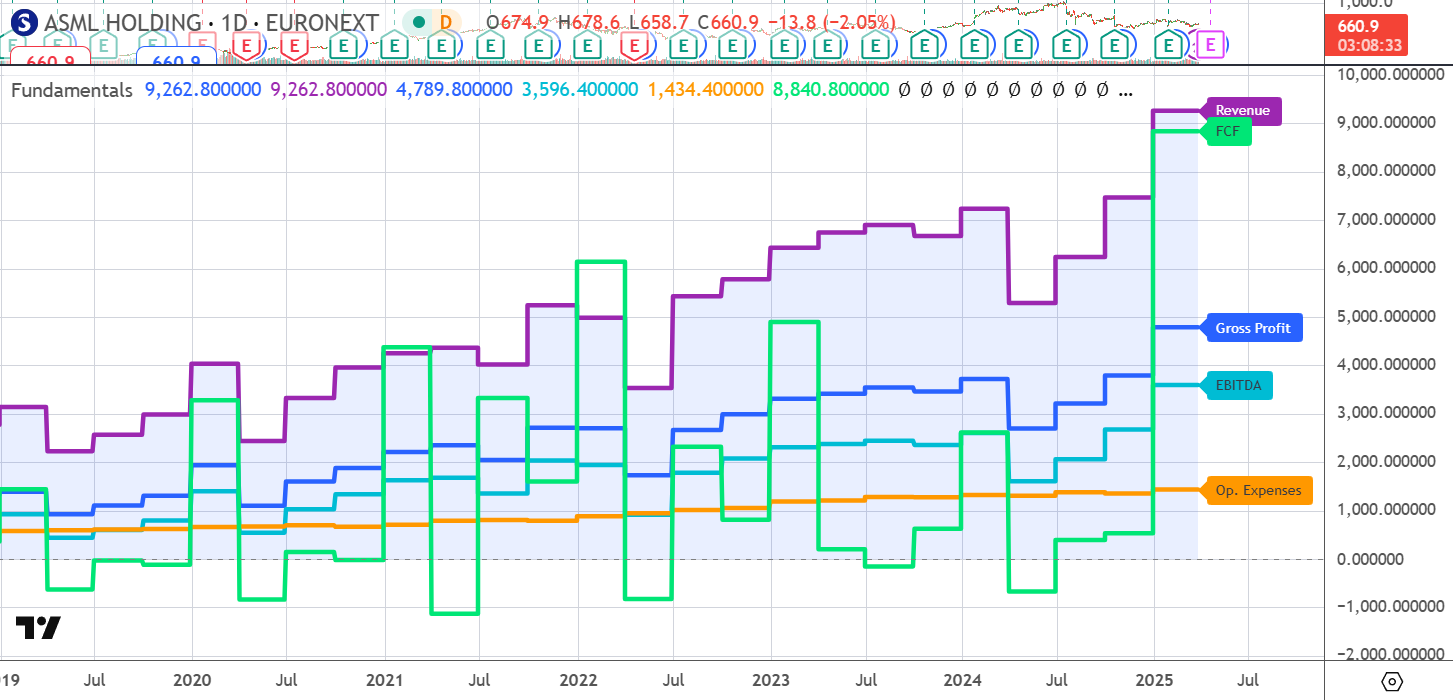Select the purple upcoming earnings E marker
The height and width of the screenshot is (700, 1453).
pyautogui.click(x=1211, y=44)
